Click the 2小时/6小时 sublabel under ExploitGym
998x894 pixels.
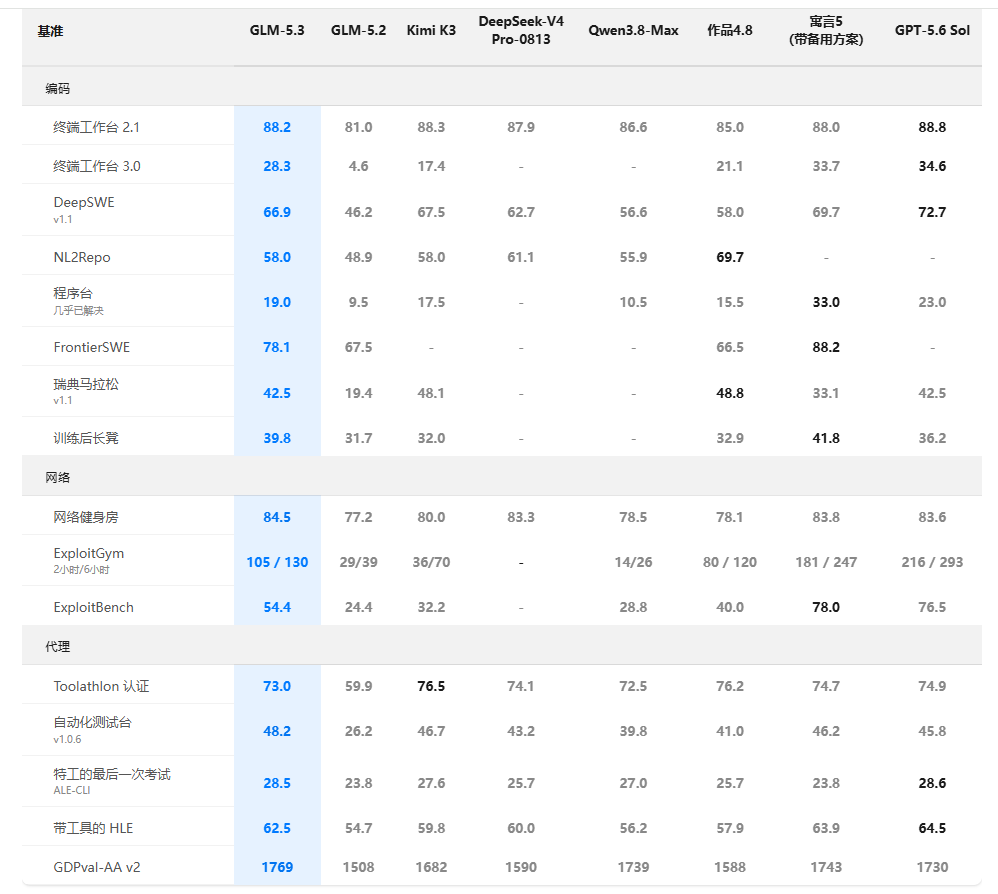(81, 569)
